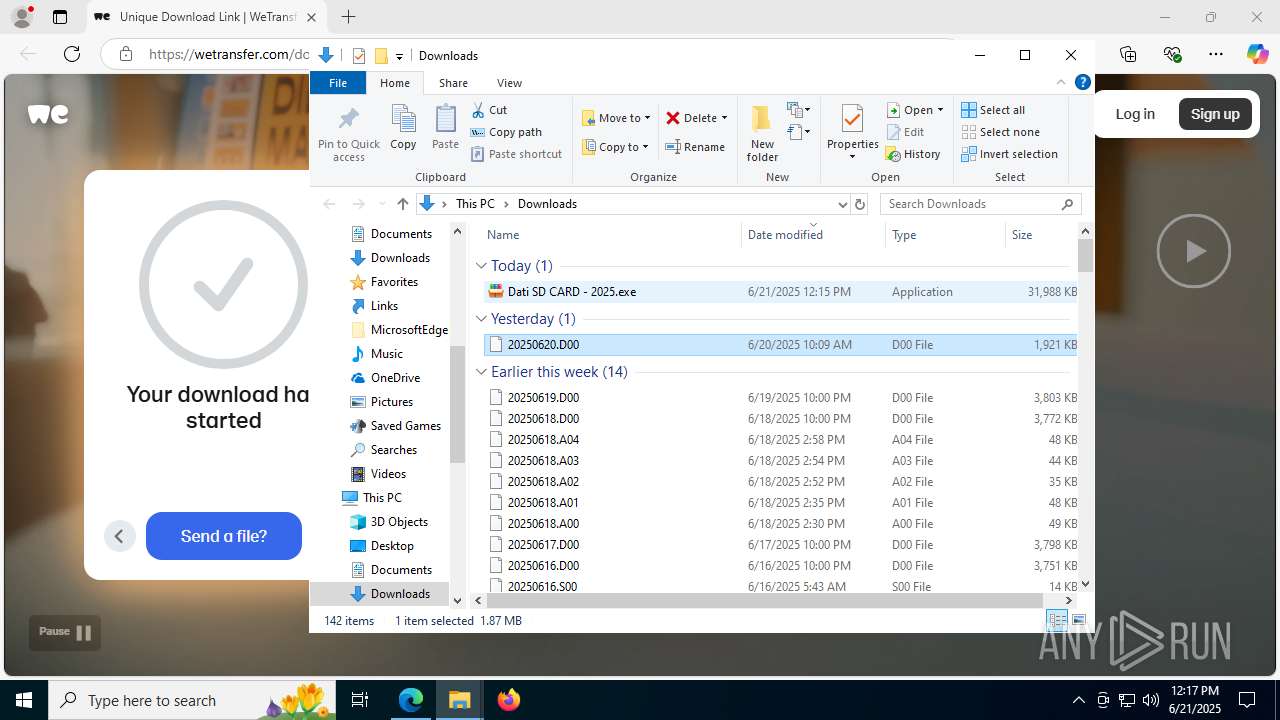This screenshot has height=720, width=1280.
Task: Switch to details view layout
Action: [x=1057, y=621]
